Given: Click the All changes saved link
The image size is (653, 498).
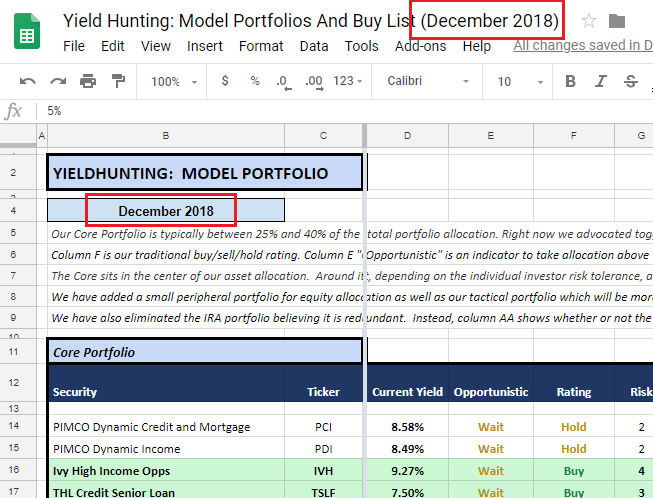Looking at the screenshot, I should pos(583,45).
